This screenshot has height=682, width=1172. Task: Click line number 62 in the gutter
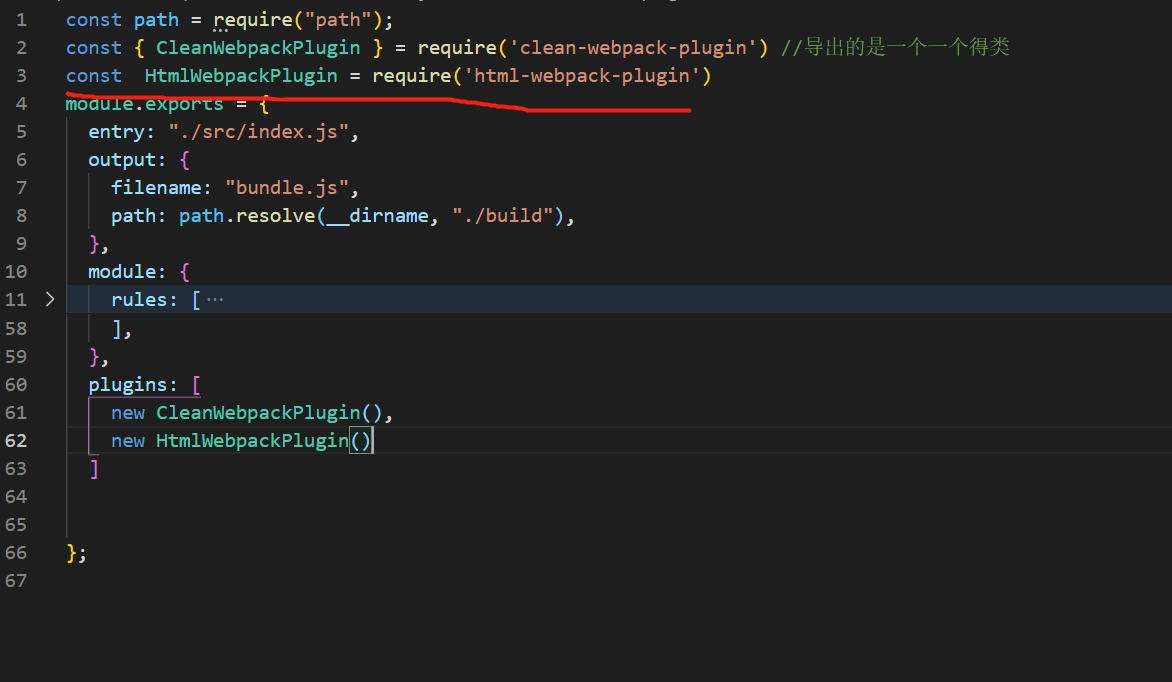16,440
